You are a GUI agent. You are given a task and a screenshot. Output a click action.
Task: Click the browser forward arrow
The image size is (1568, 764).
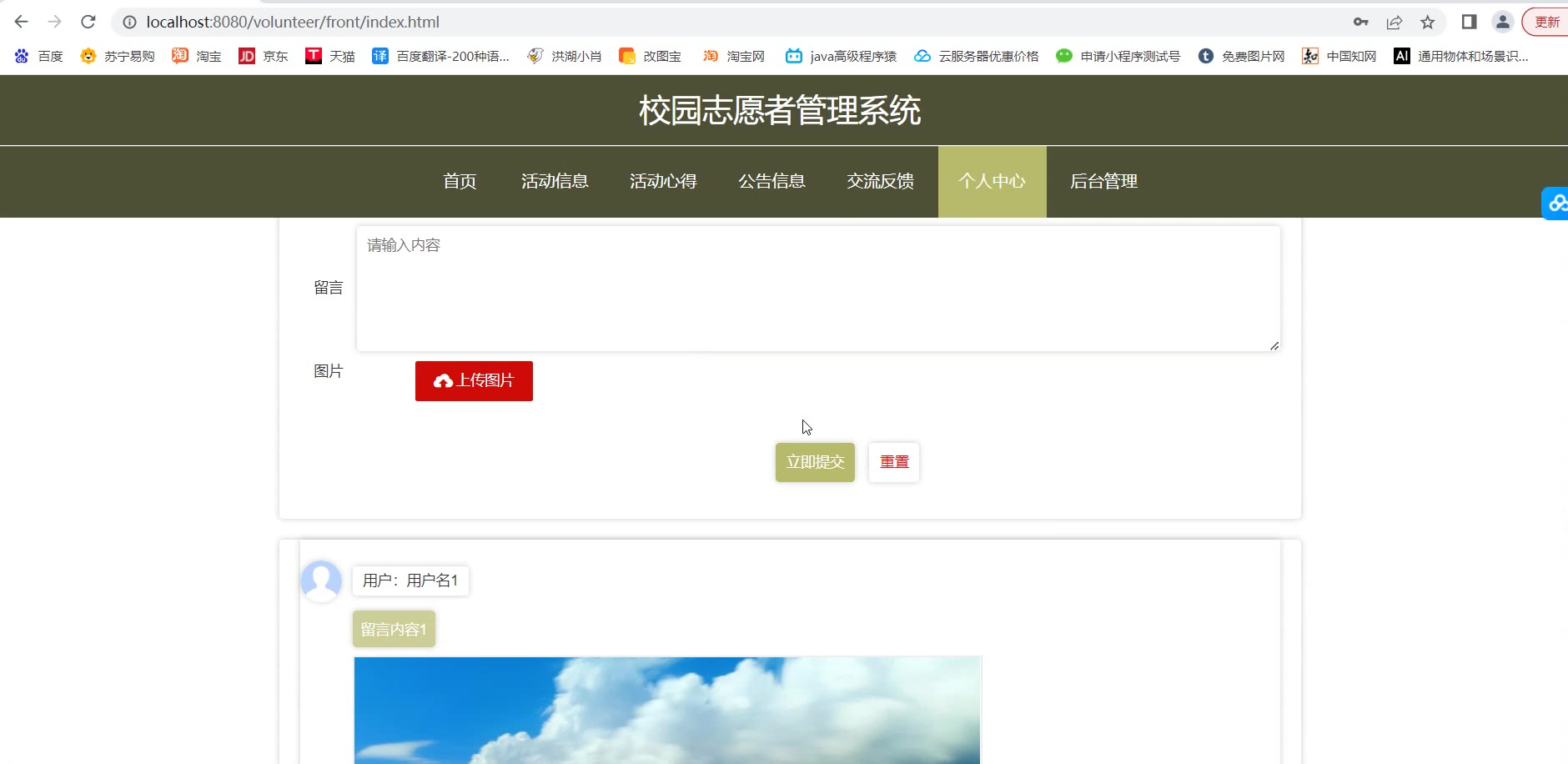point(55,22)
